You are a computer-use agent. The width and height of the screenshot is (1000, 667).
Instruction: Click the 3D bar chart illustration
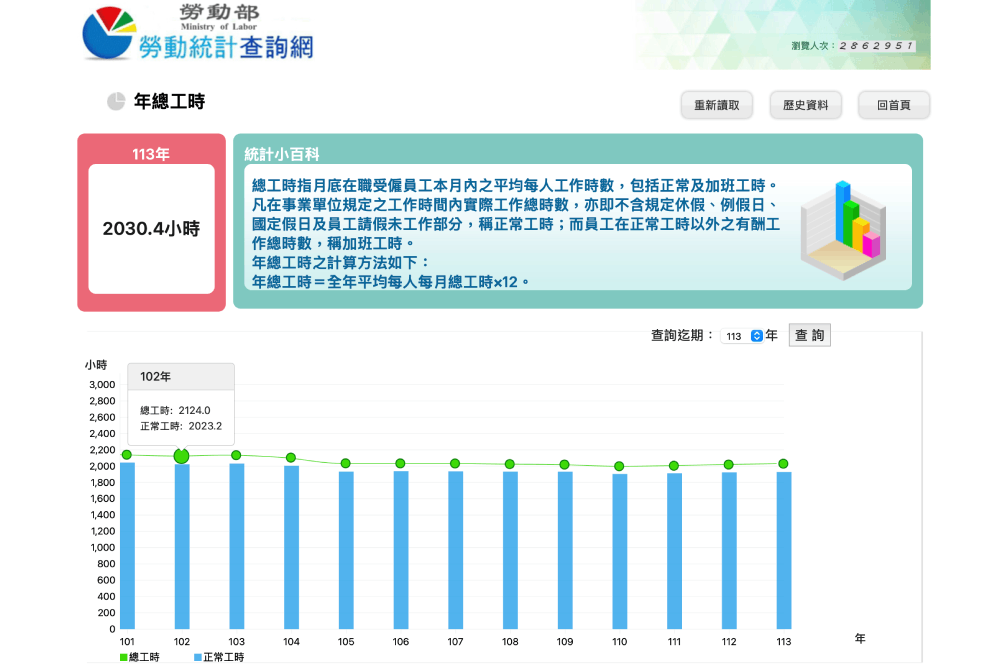(x=842, y=228)
